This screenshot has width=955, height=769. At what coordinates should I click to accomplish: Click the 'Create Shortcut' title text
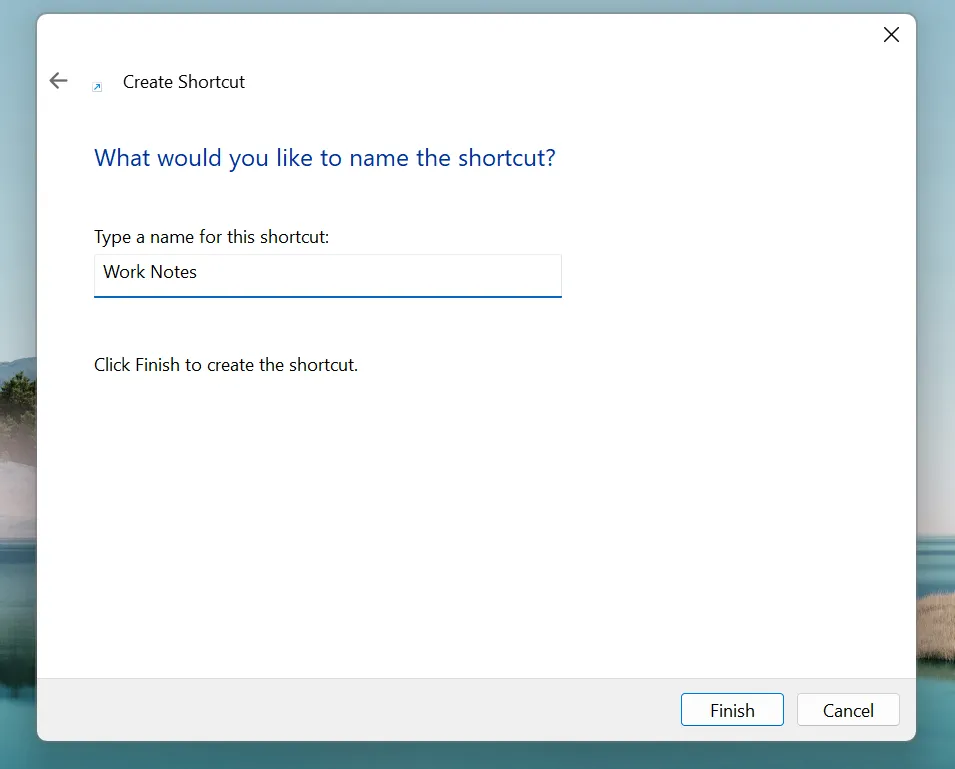click(x=184, y=82)
